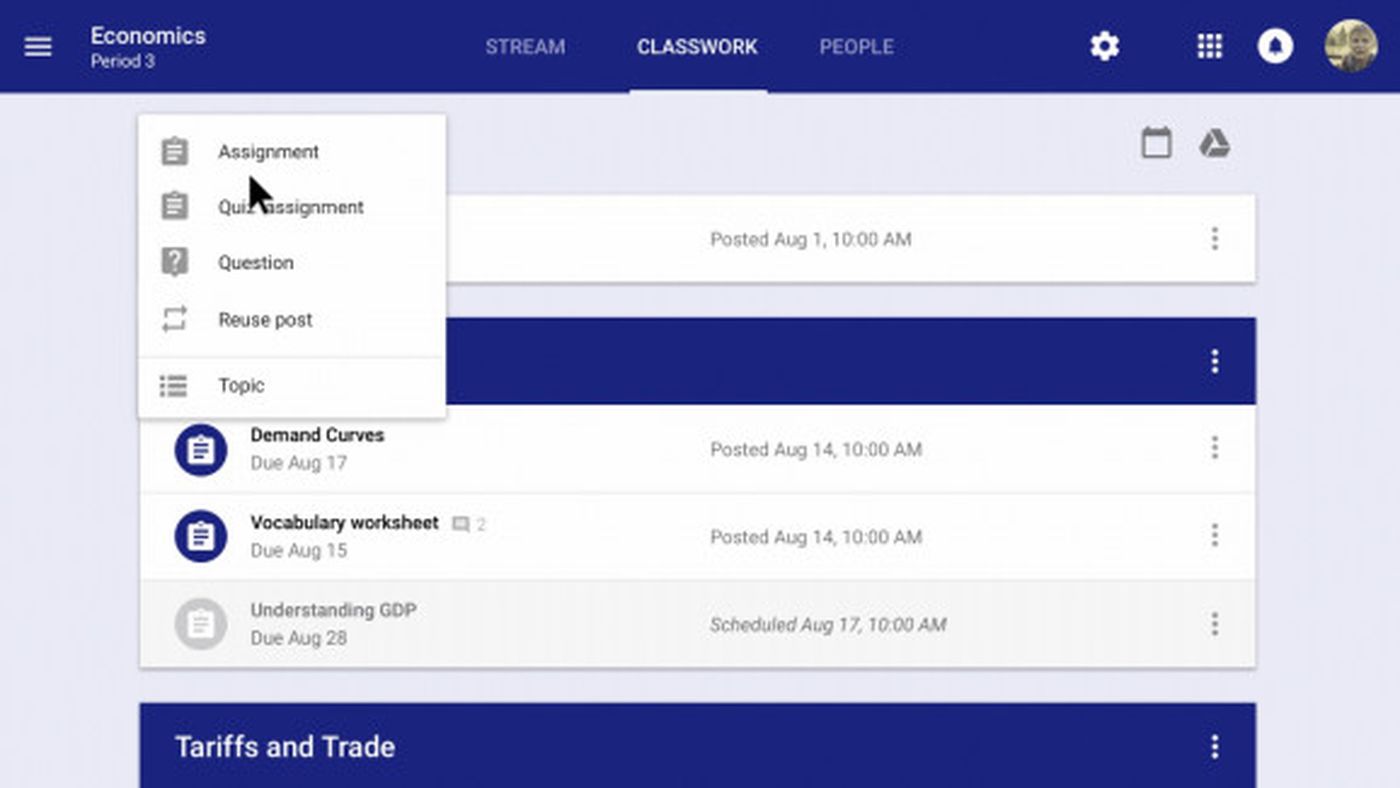
Task: Open the kebab menu for Tariffs and Trade
Action: pos(1213,746)
